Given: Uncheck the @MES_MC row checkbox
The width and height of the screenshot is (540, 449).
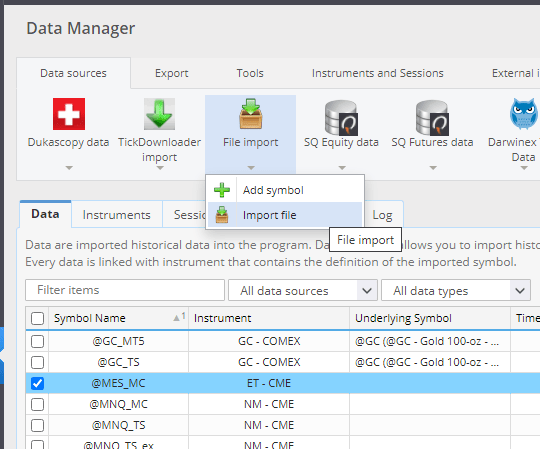Looking at the screenshot, I should click(37, 383).
